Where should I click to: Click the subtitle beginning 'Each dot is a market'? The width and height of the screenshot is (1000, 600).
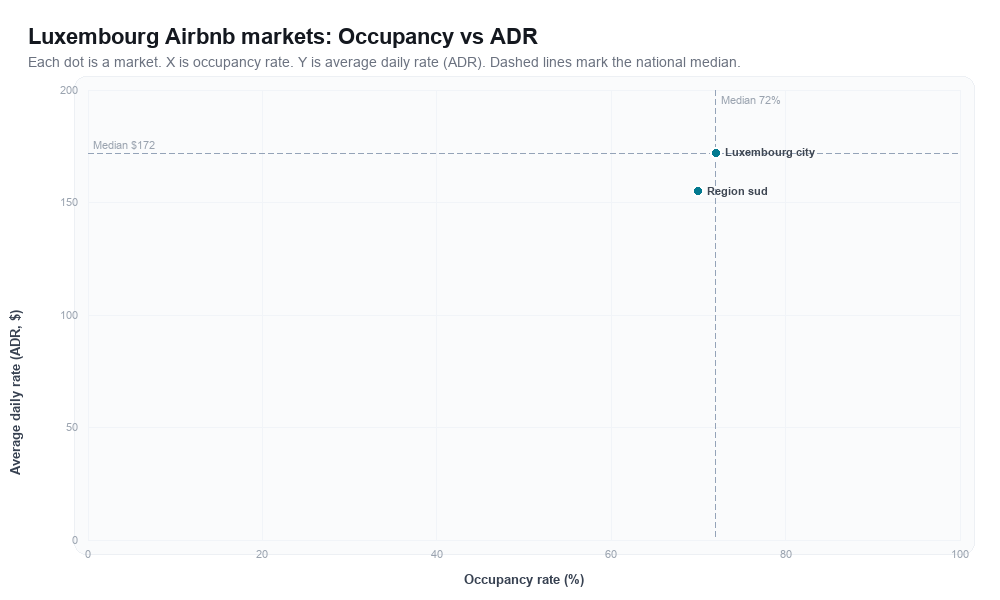[384, 62]
